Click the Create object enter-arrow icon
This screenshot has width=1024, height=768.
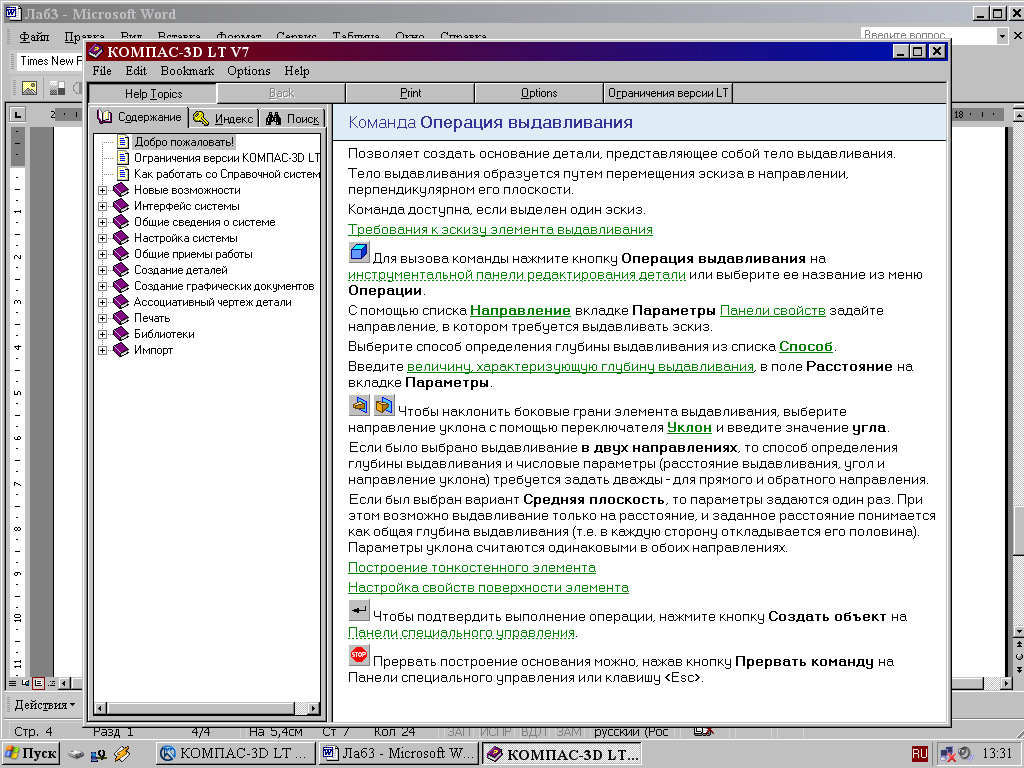click(359, 610)
